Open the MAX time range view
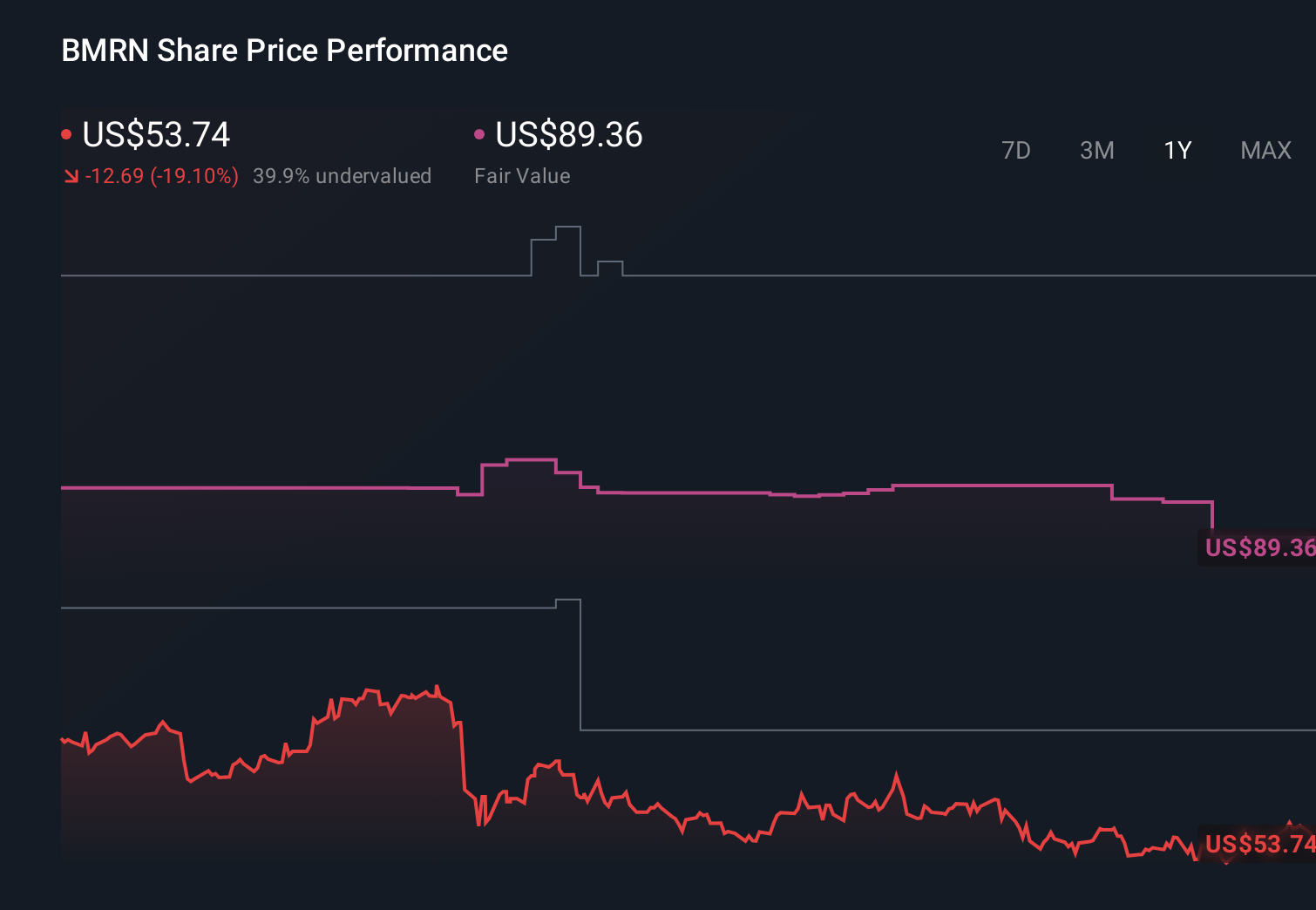Viewport: 1316px width, 910px height. point(1265,150)
